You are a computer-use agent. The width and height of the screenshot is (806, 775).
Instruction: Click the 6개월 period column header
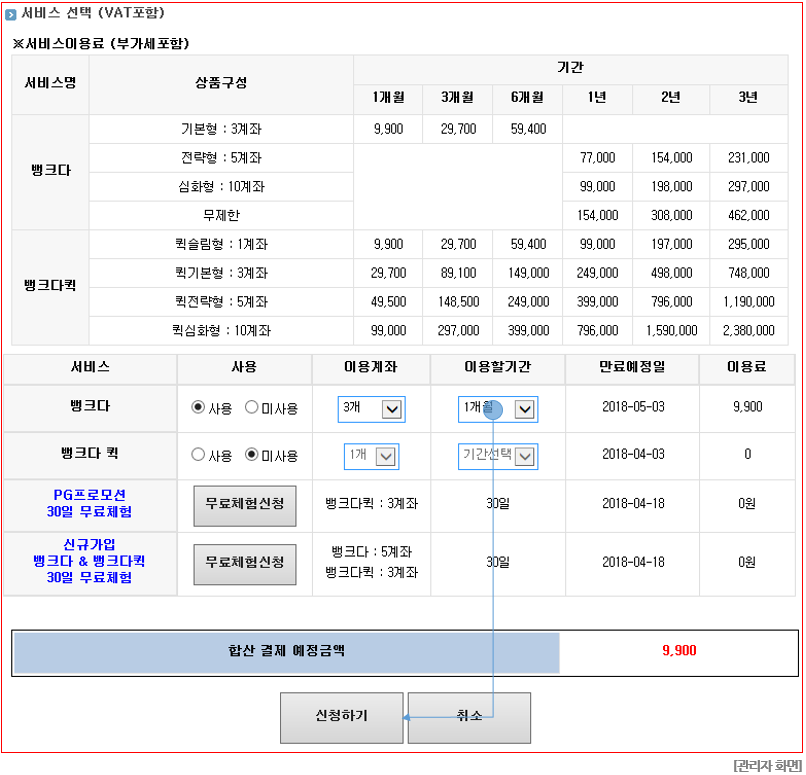click(x=527, y=97)
